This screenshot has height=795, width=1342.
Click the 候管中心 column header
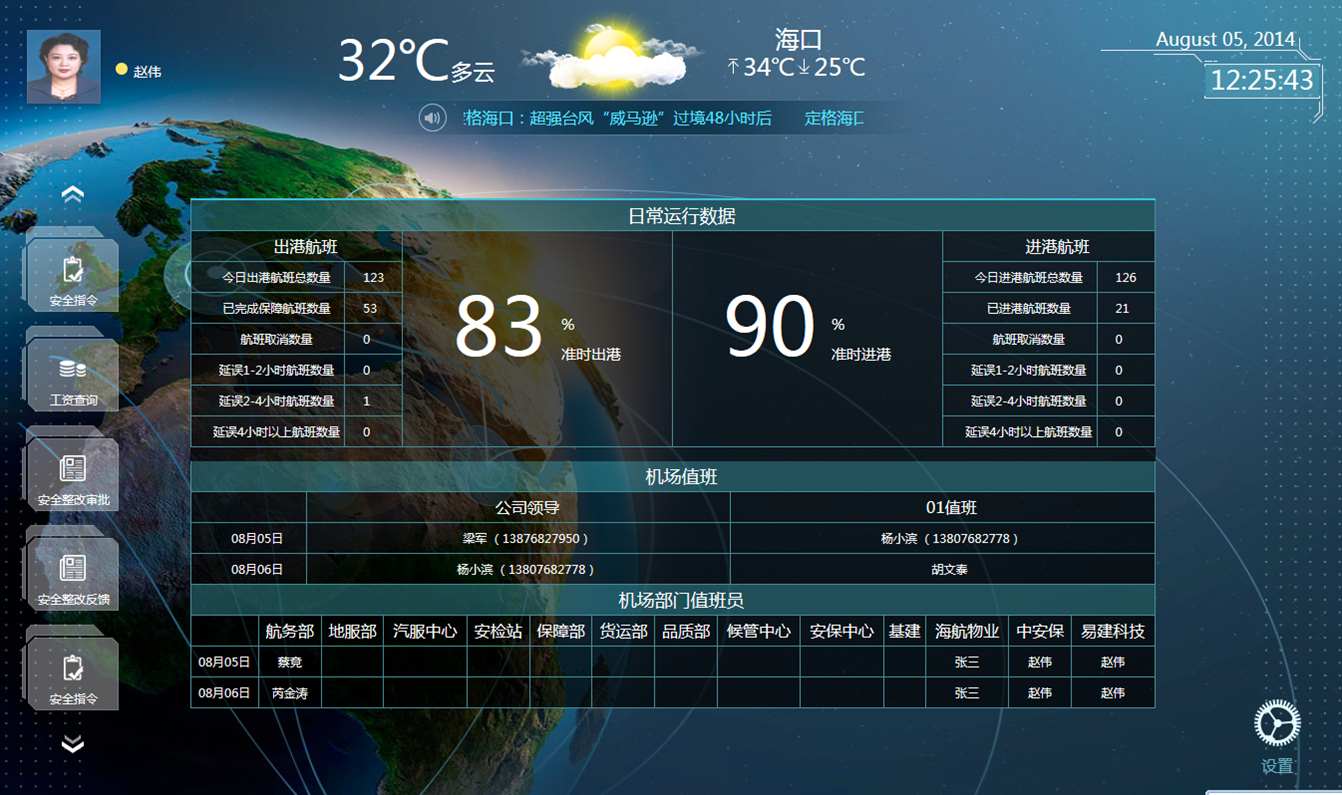(758, 632)
